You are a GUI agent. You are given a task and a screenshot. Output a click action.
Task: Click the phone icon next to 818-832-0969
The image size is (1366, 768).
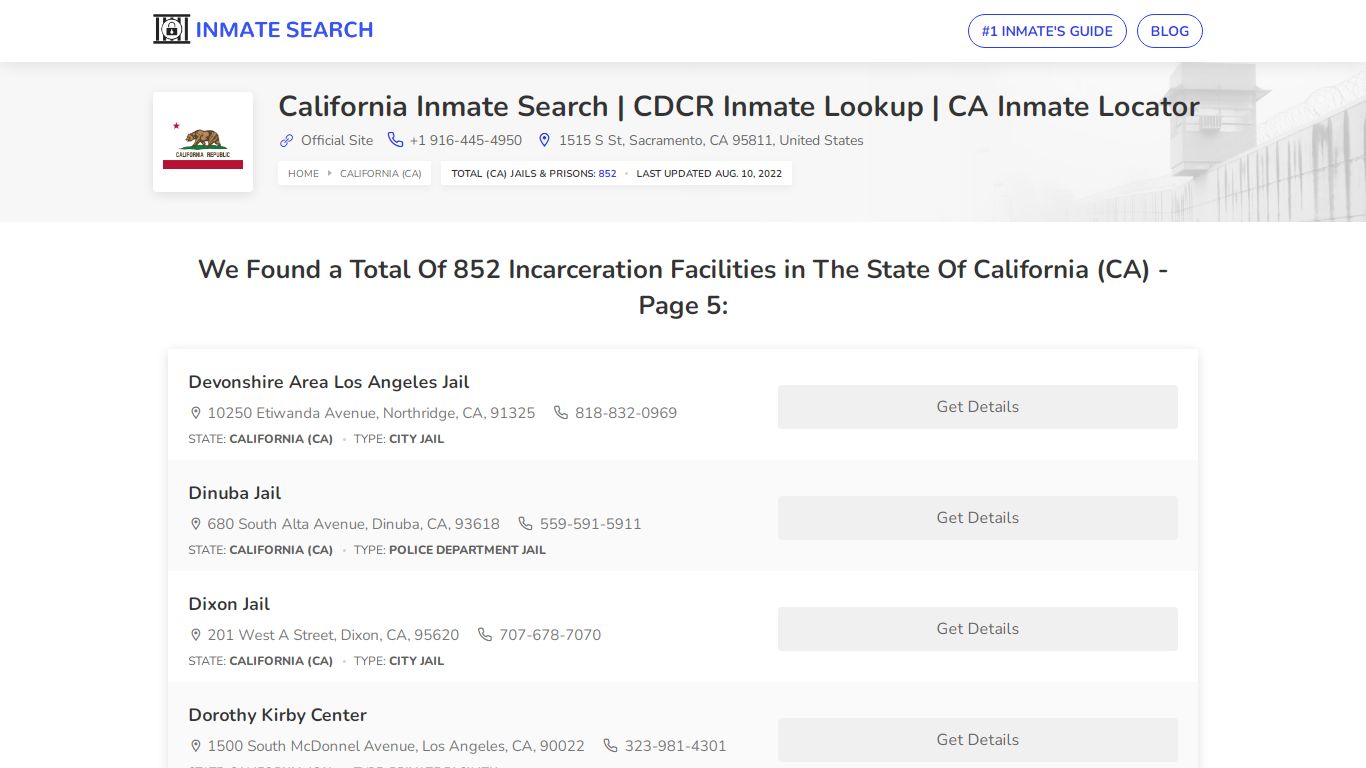click(x=561, y=413)
